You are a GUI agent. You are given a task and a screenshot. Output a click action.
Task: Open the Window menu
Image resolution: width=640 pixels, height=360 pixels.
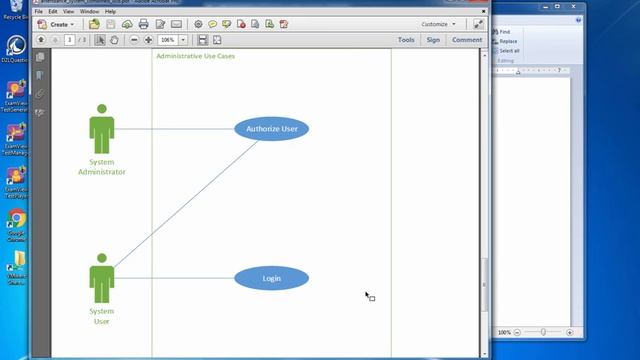click(x=89, y=11)
